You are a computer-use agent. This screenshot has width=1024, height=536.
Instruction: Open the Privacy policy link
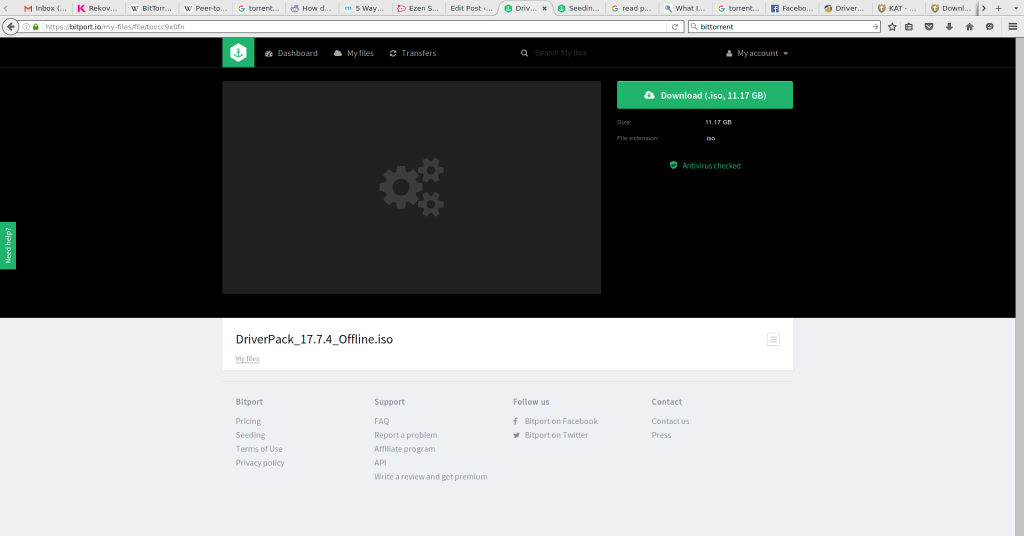click(x=260, y=462)
